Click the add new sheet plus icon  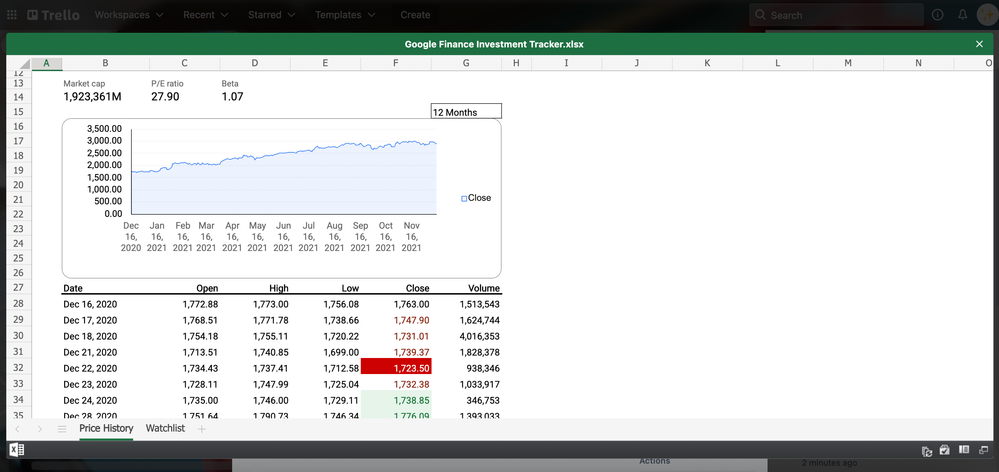point(201,429)
